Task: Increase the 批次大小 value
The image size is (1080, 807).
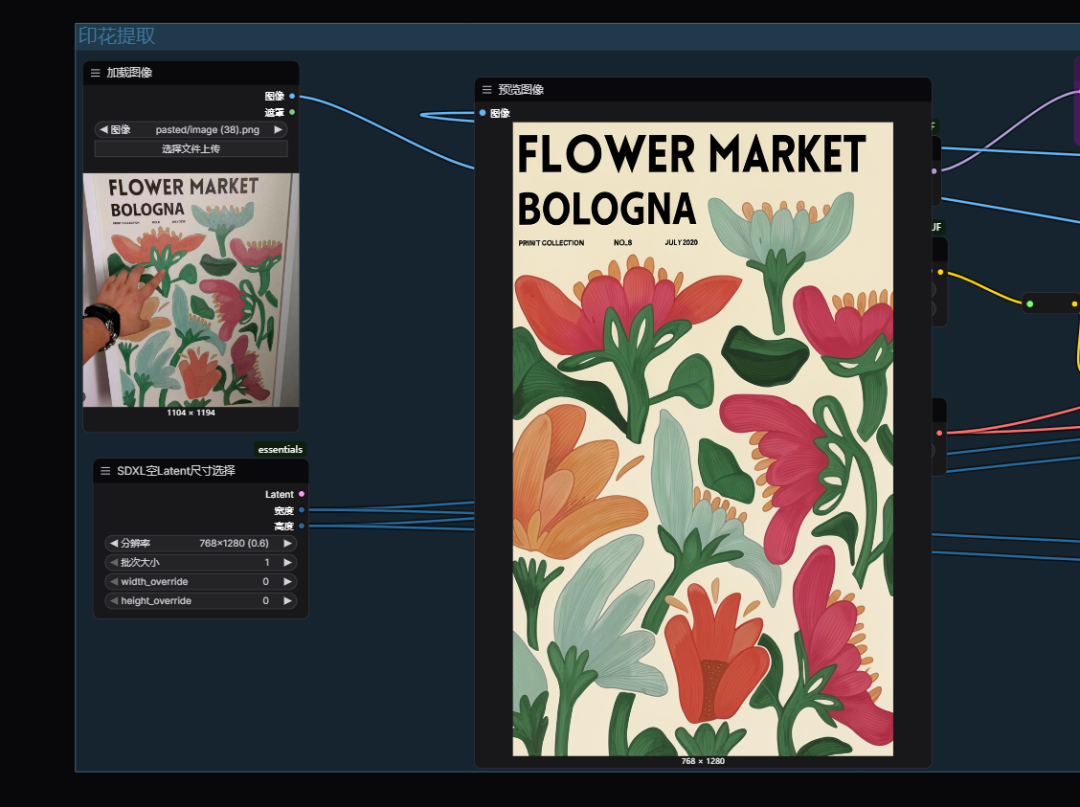Action: [288, 563]
